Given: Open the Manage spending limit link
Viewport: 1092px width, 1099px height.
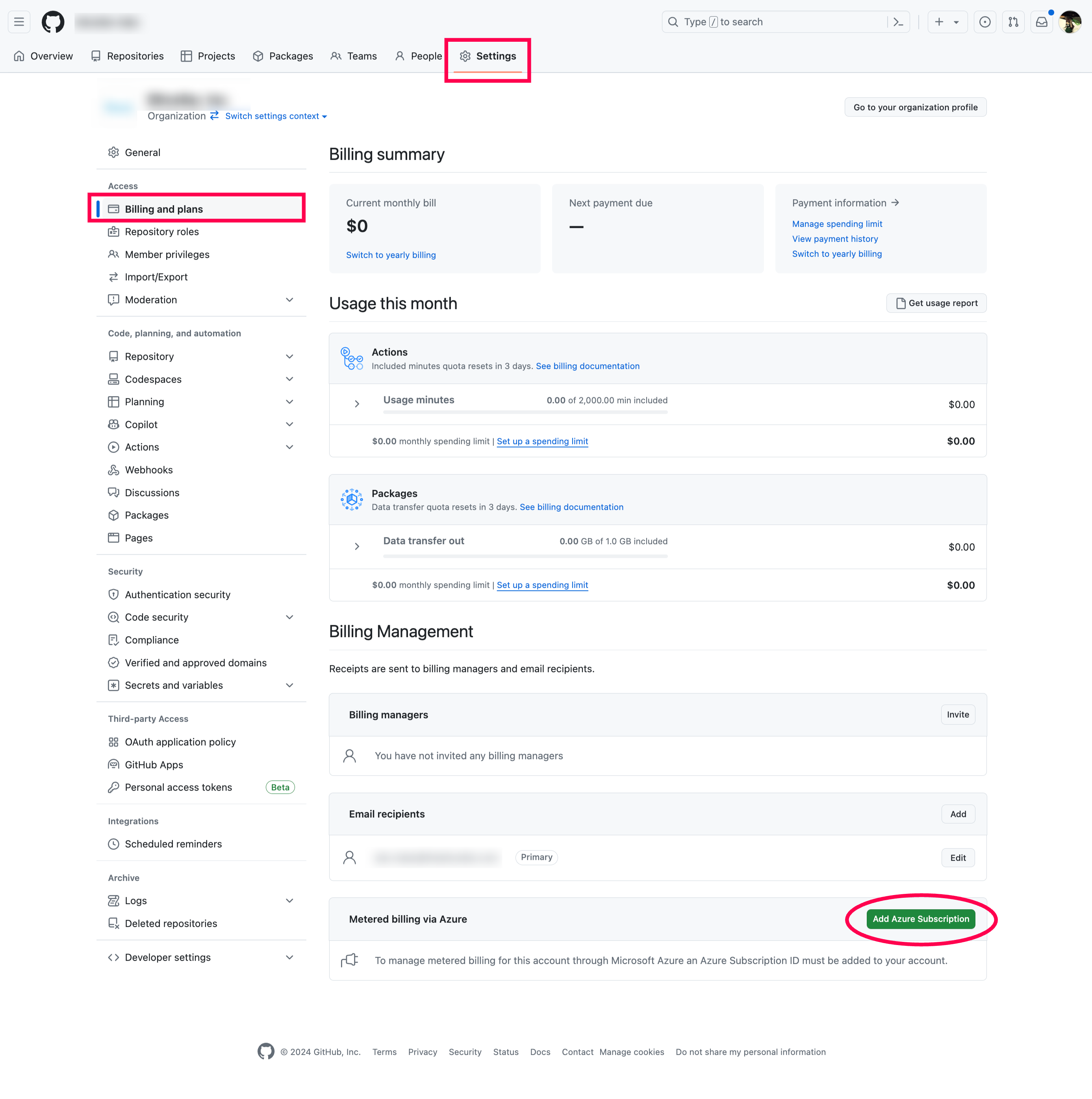Looking at the screenshot, I should tap(837, 224).
